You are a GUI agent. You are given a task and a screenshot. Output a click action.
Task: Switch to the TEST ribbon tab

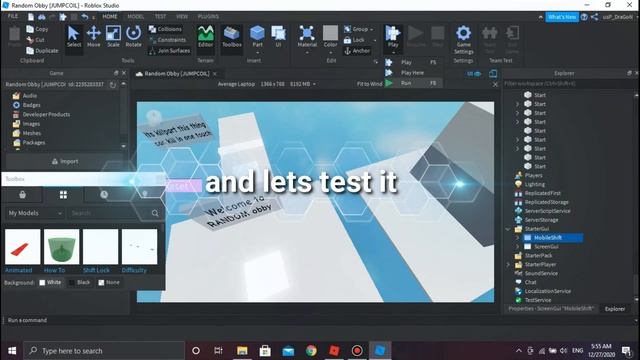pos(160,16)
